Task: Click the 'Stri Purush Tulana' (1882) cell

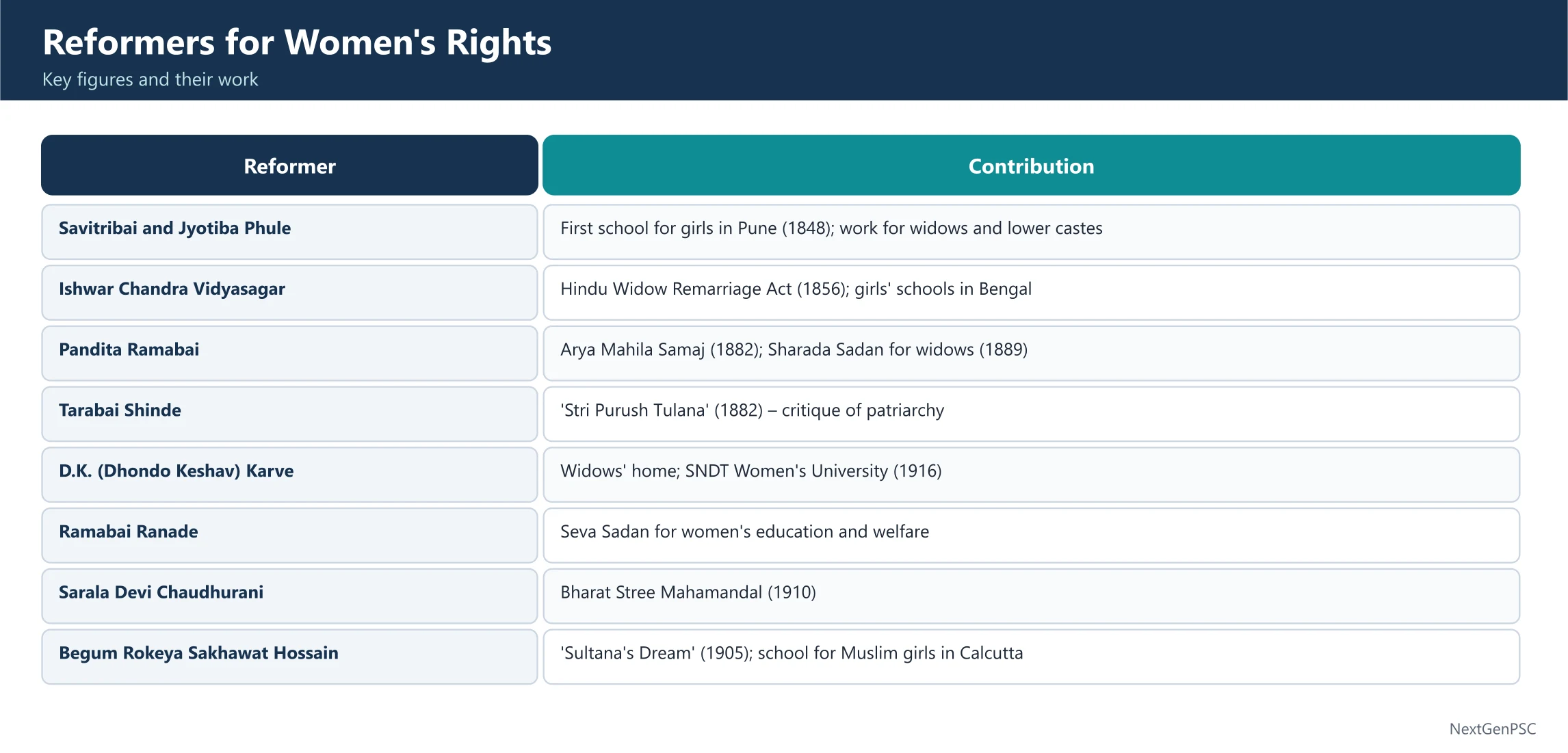Action: (1031, 414)
